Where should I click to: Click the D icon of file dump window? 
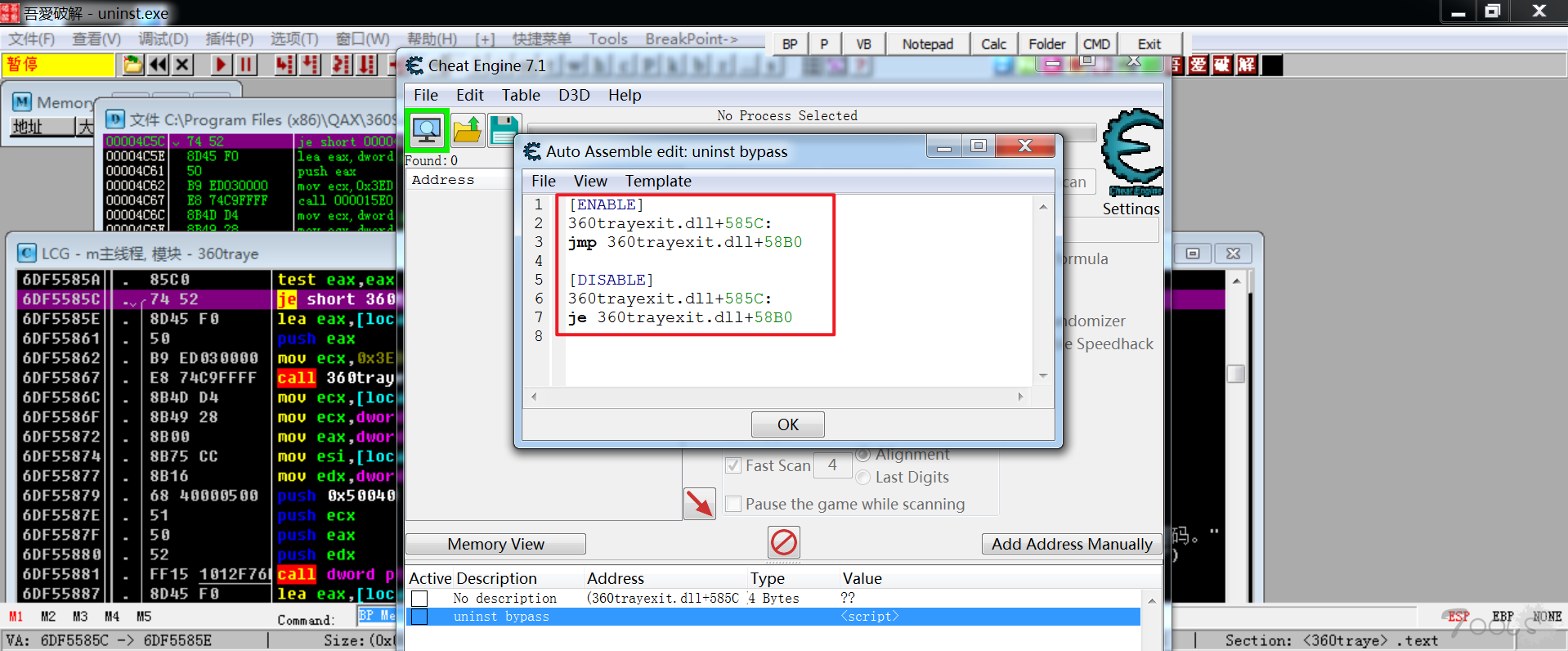click(x=115, y=119)
